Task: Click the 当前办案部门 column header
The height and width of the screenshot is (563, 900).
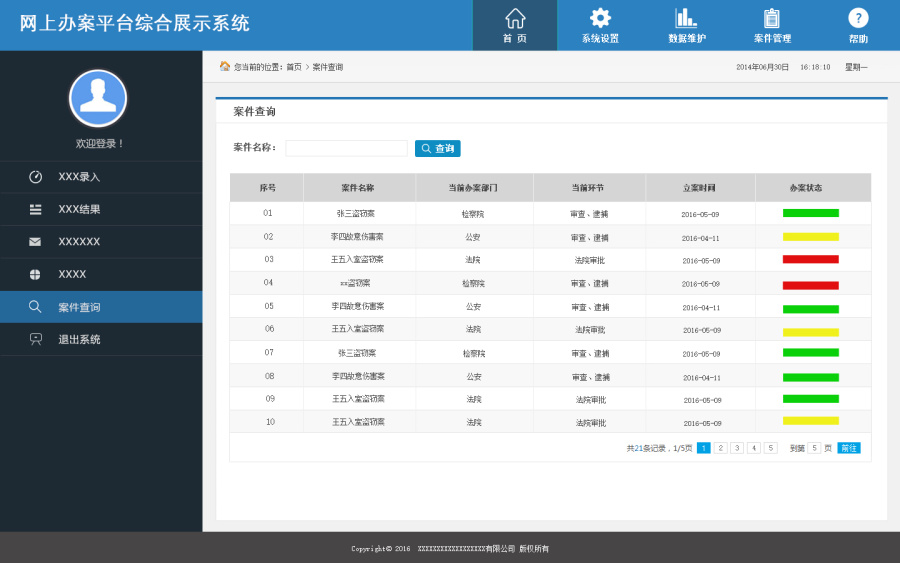Action: [x=473, y=188]
